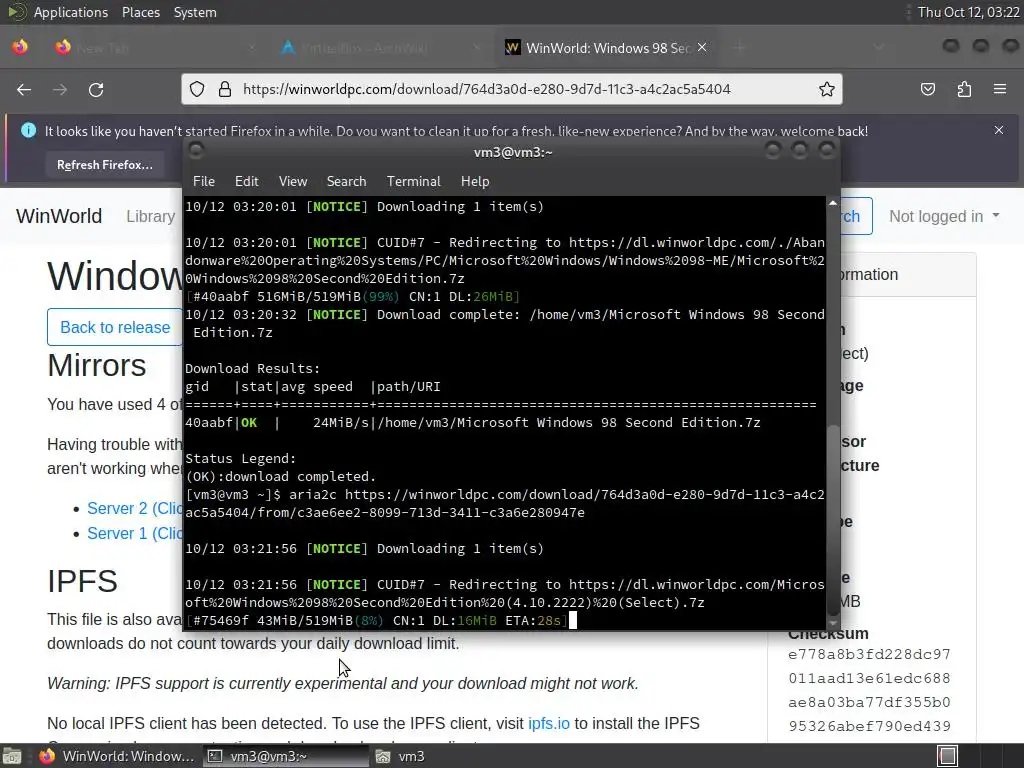
Task: Open the WinWorld home link
Action: coord(59,216)
